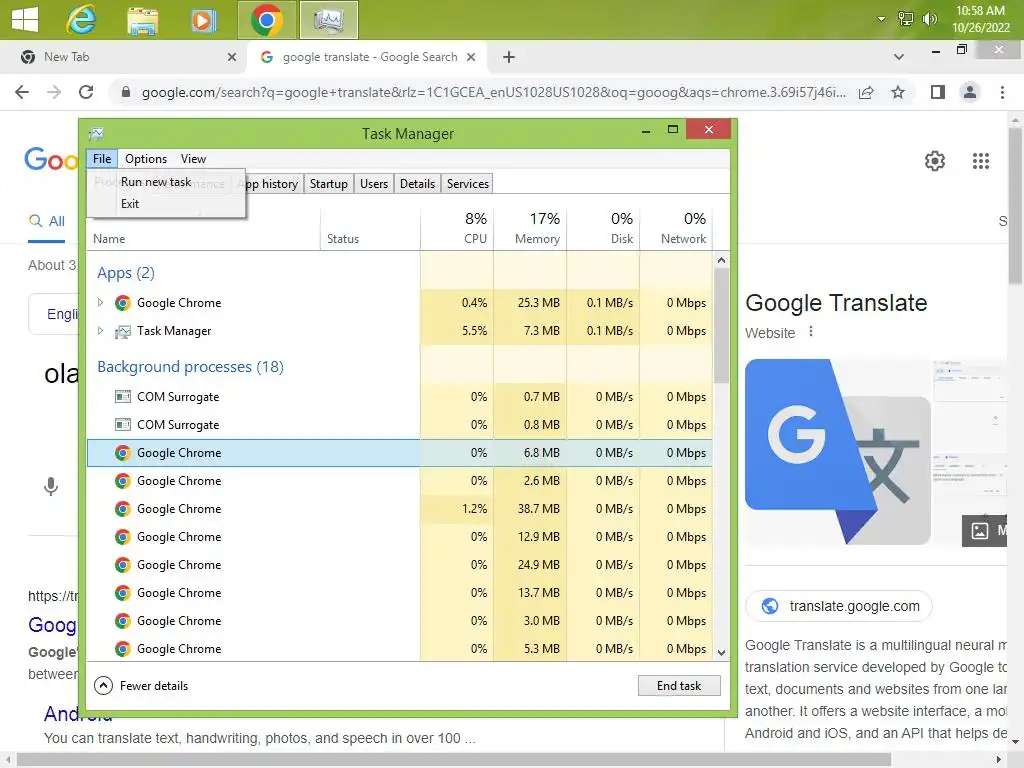The image size is (1024, 768).
Task: Close the google translate search tab
Action: pos(471,57)
